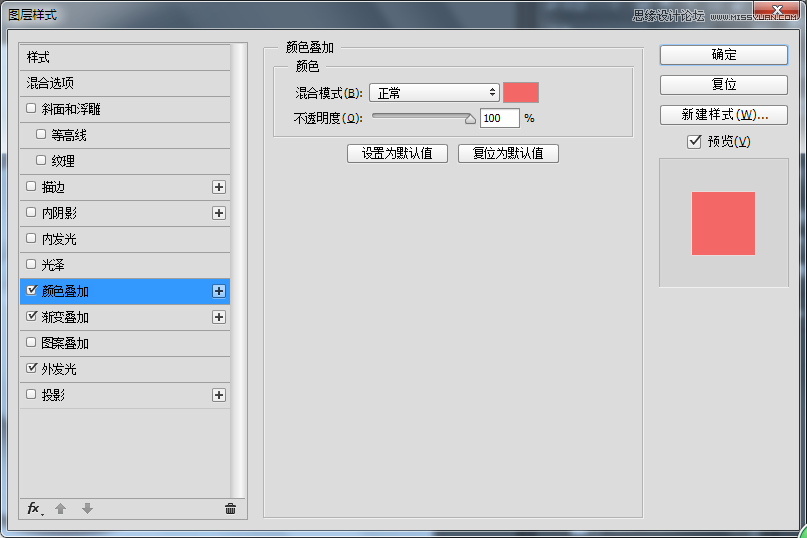Open the 混合选项 settings entry
807x538 pixels.
click(x=125, y=83)
